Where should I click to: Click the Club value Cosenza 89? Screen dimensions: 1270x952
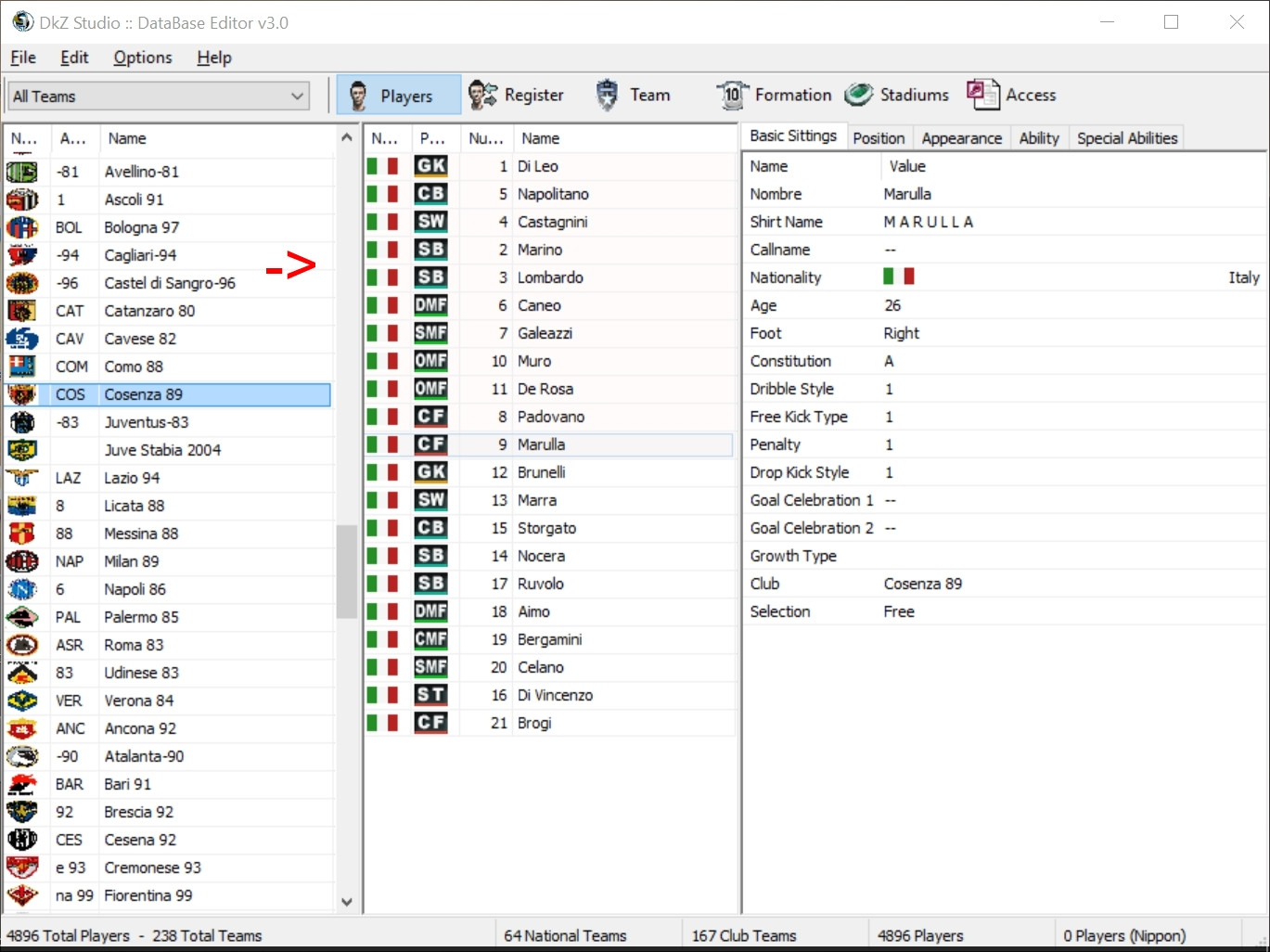tap(923, 584)
